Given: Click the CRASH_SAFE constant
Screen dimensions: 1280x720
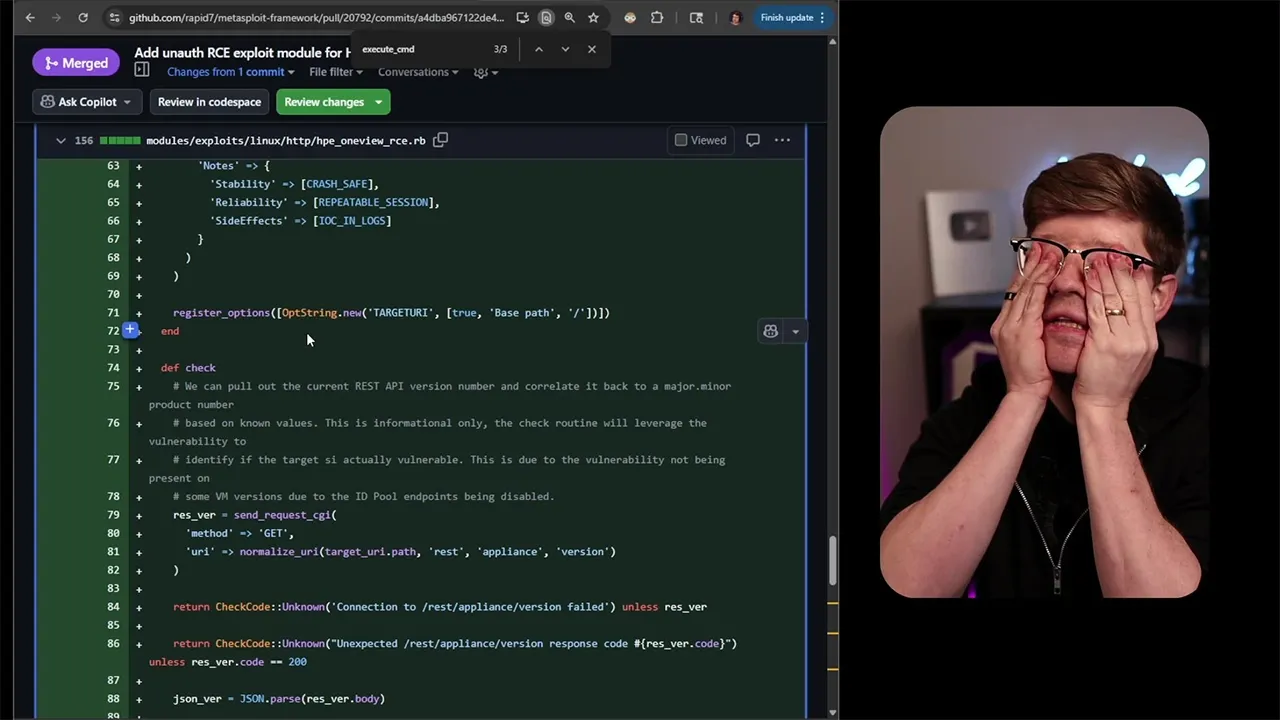Looking at the screenshot, I should (x=338, y=184).
